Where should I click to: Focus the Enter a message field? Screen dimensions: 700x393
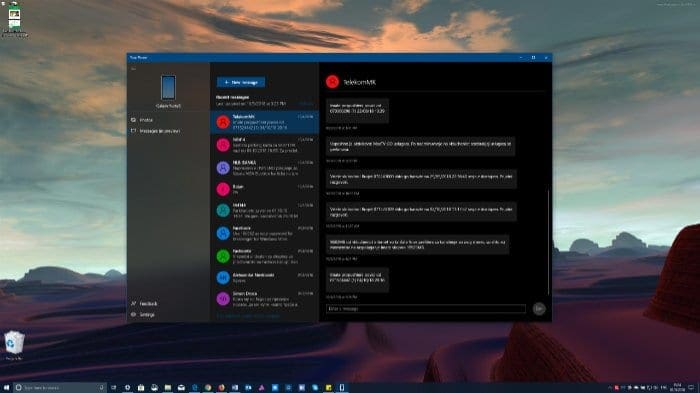[x=426, y=309]
